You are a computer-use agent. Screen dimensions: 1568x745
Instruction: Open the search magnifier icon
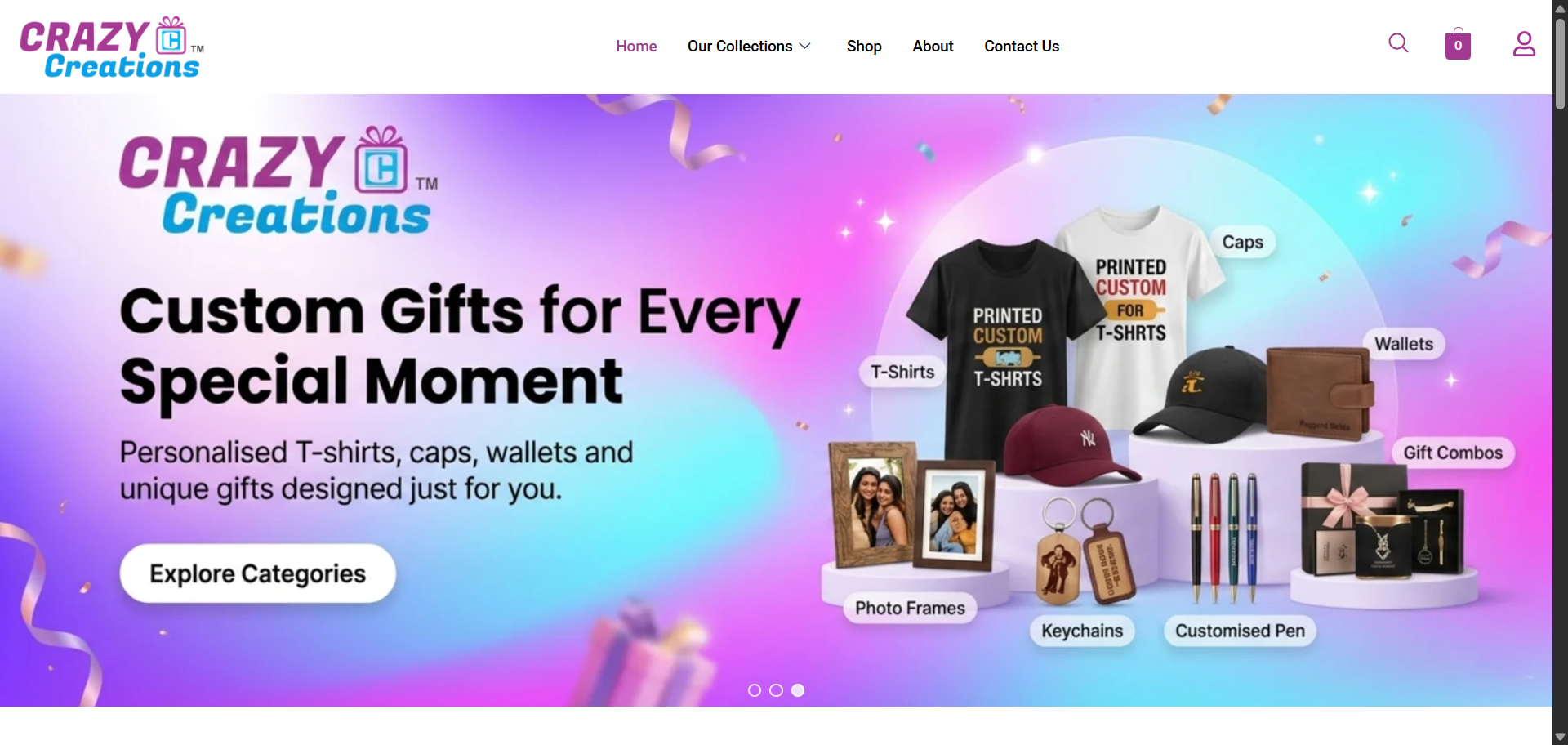(1398, 43)
